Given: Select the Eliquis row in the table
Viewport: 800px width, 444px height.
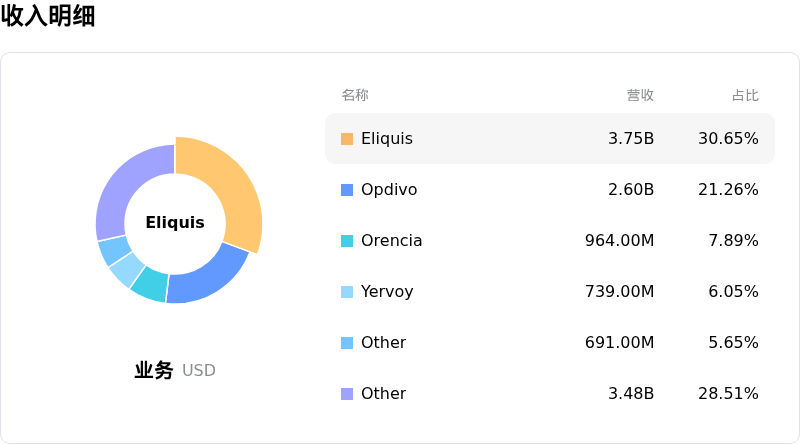Looking at the screenshot, I should (549, 139).
